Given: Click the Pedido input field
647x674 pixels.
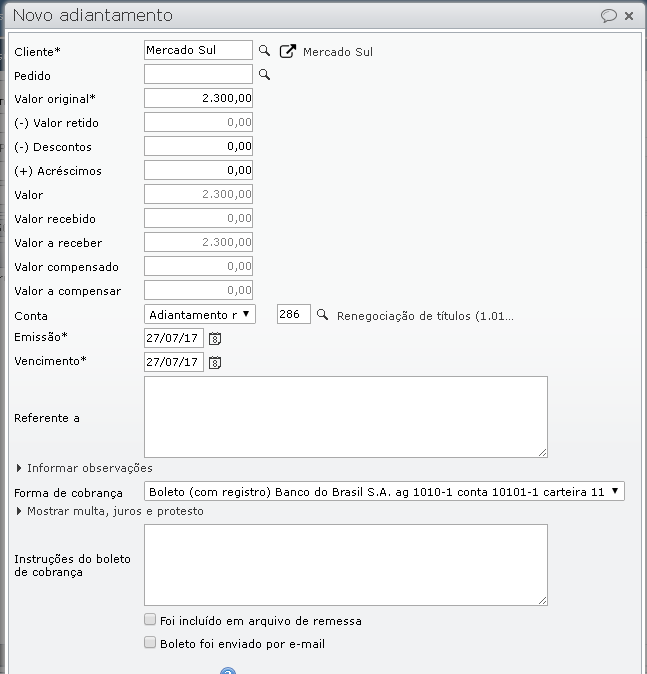Looking at the screenshot, I should pos(198,74).
